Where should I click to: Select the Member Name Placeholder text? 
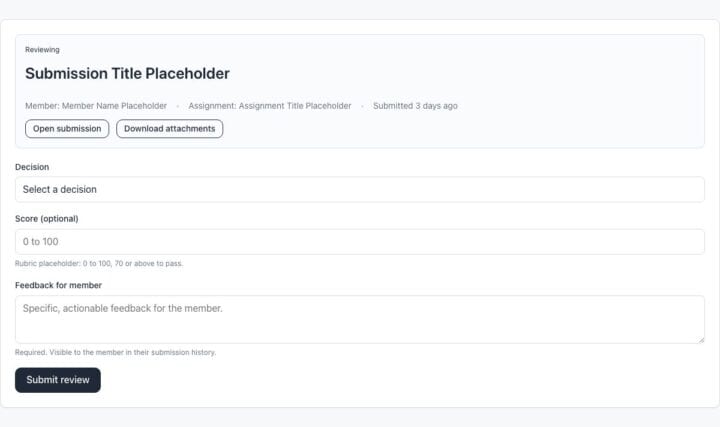click(x=114, y=106)
